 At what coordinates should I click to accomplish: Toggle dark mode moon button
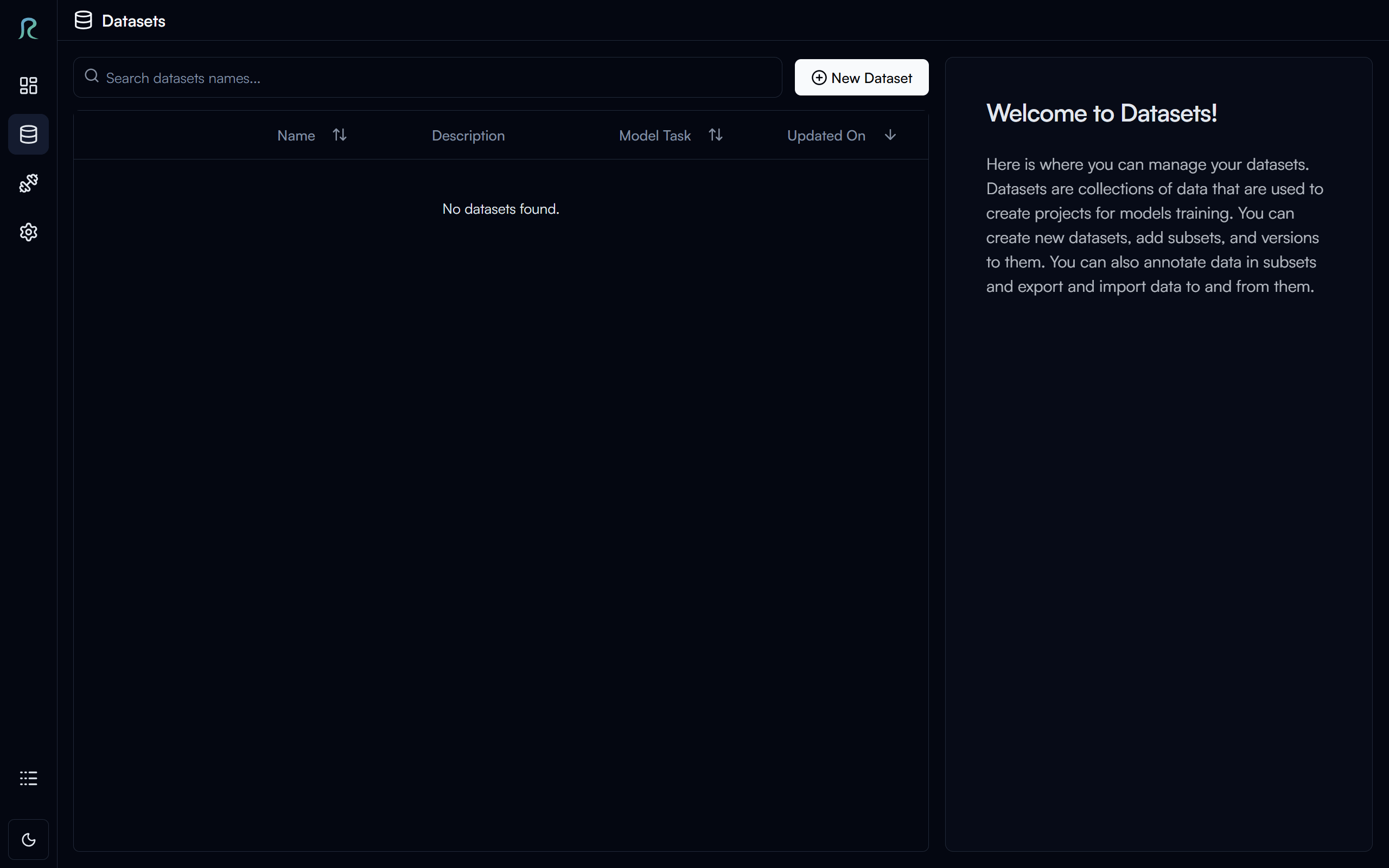pos(28,839)
